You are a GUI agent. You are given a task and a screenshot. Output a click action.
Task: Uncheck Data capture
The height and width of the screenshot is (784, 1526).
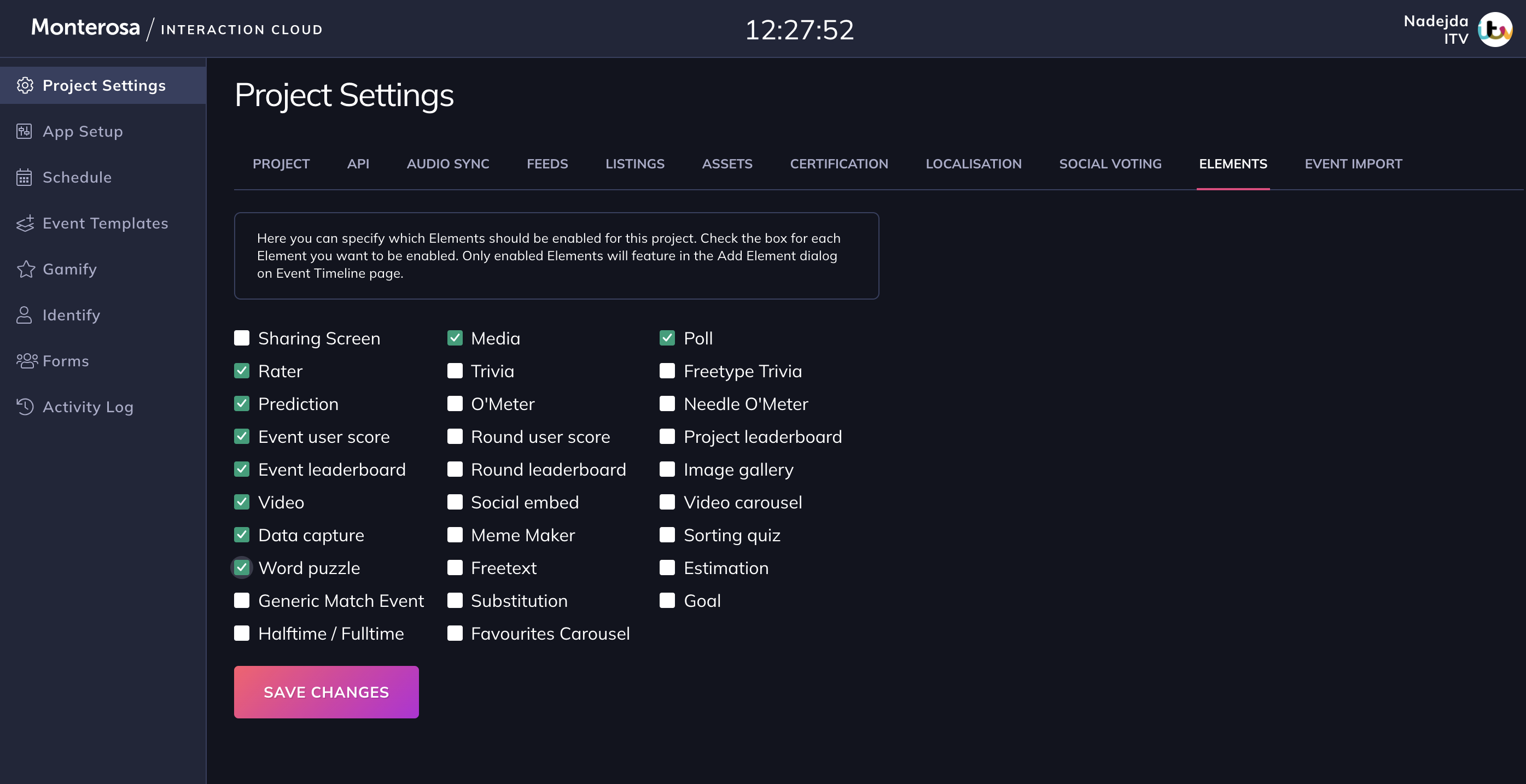point(242,535)
